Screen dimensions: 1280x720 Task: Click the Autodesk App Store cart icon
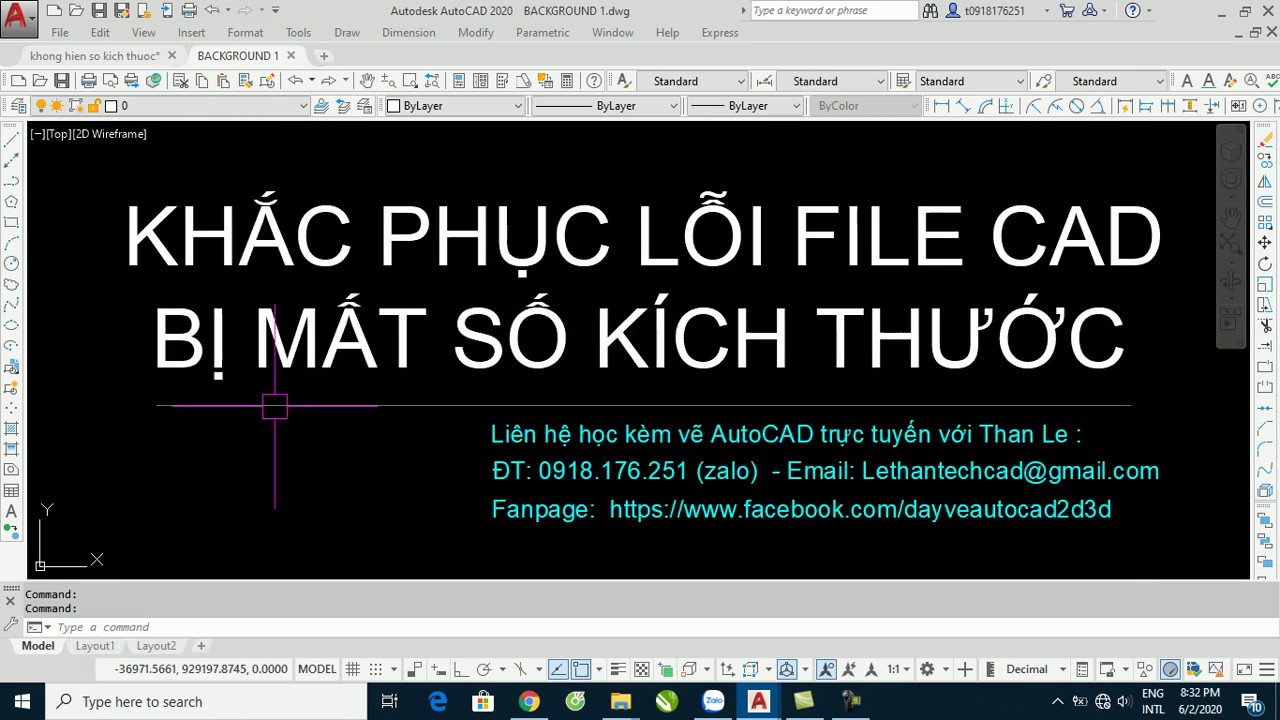1067,11
